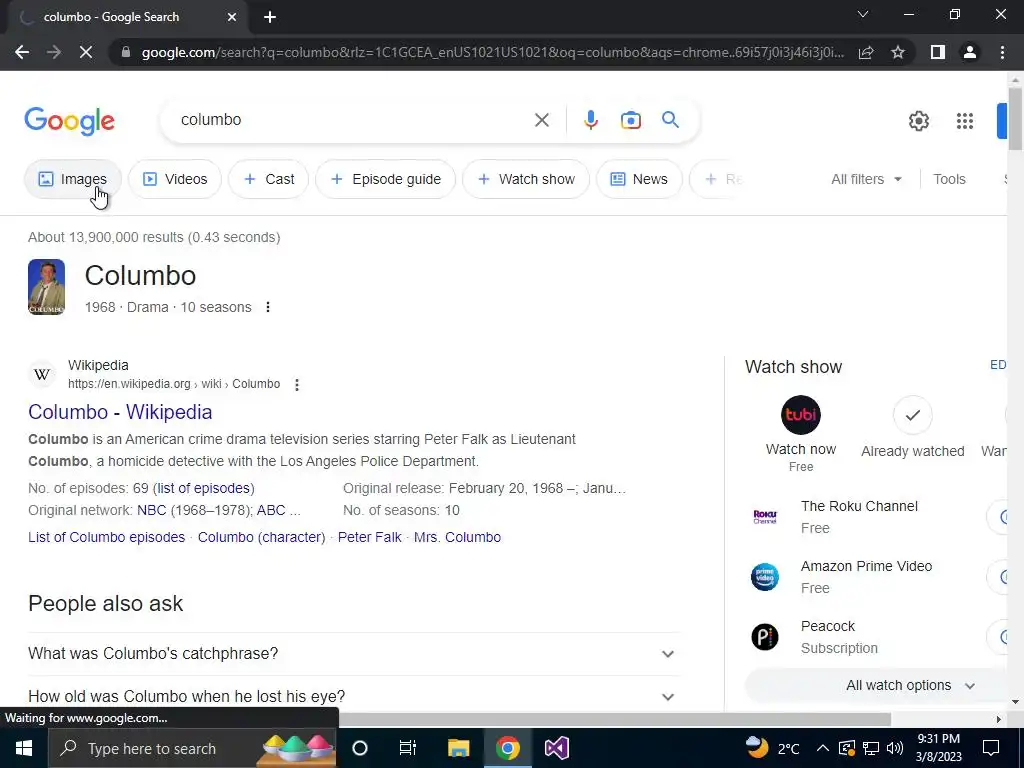Viewport: 1024px width, 768px height.
Task: Open a new browser tab
Action: [x=270, y=17]
